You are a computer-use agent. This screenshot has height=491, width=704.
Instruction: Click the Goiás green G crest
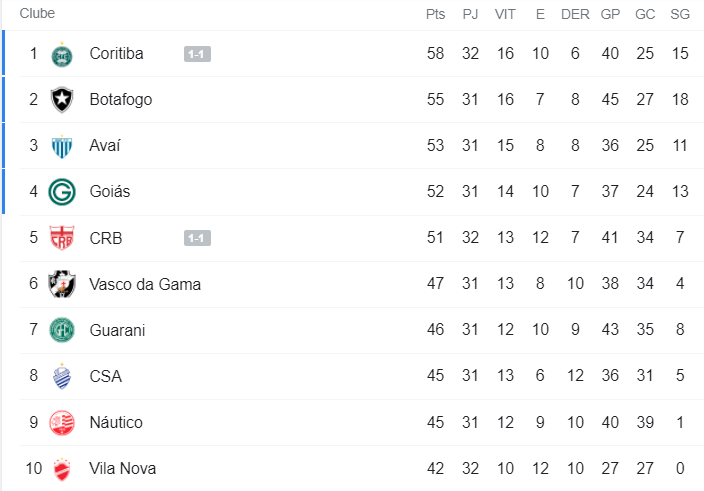pos(62,192)
